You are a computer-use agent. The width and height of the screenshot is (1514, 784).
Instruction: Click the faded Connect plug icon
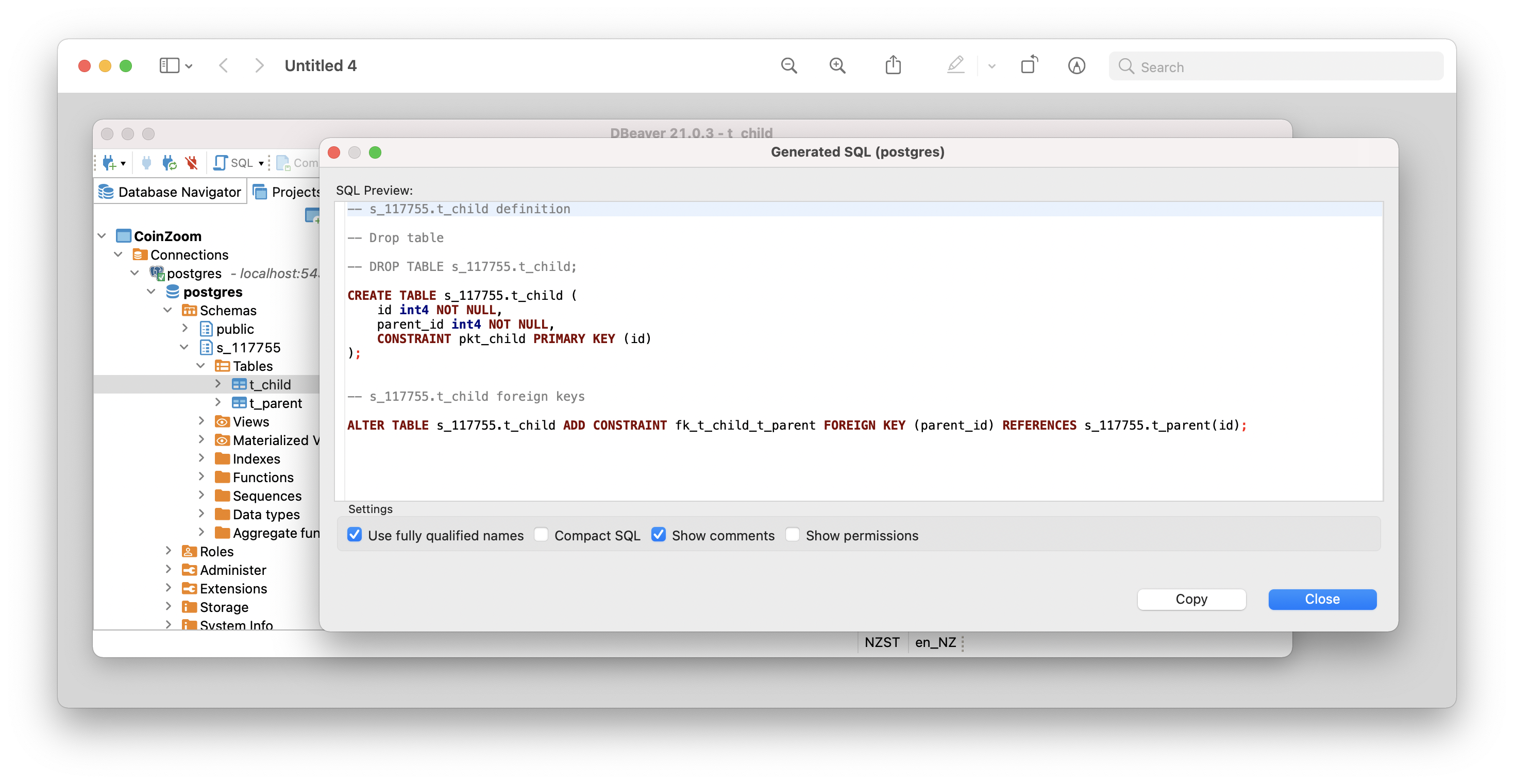click(x=147, y=163)
